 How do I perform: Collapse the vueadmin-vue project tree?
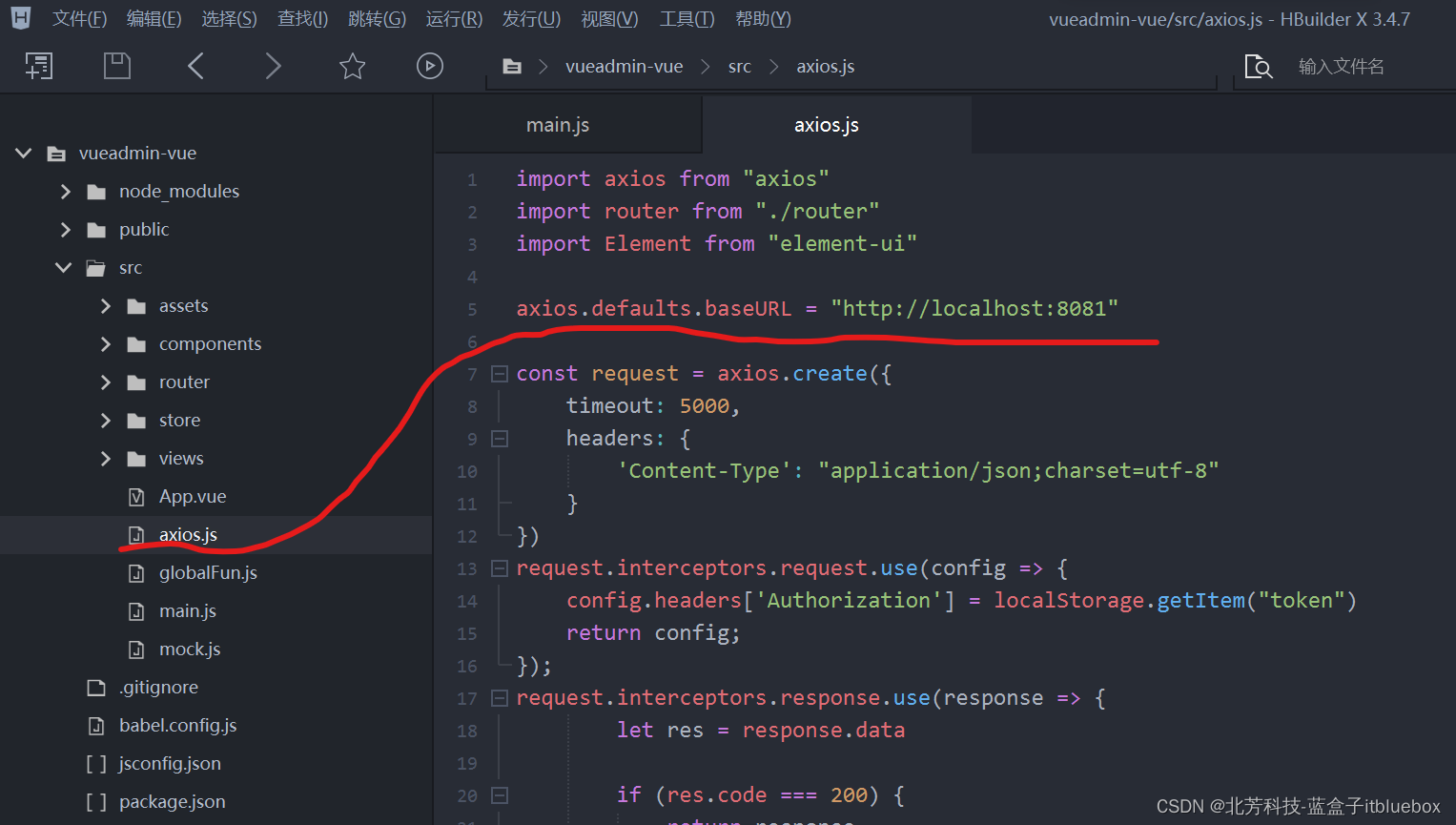click(24, 153)
